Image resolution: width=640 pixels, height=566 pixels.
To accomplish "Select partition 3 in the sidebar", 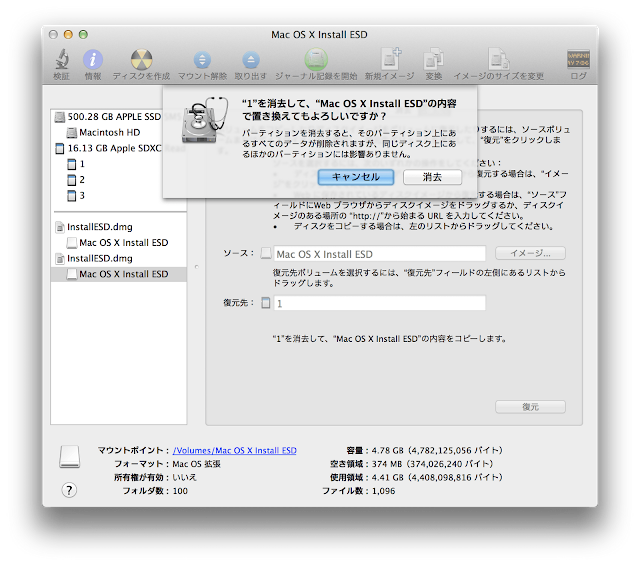I will tap(76, 196).
